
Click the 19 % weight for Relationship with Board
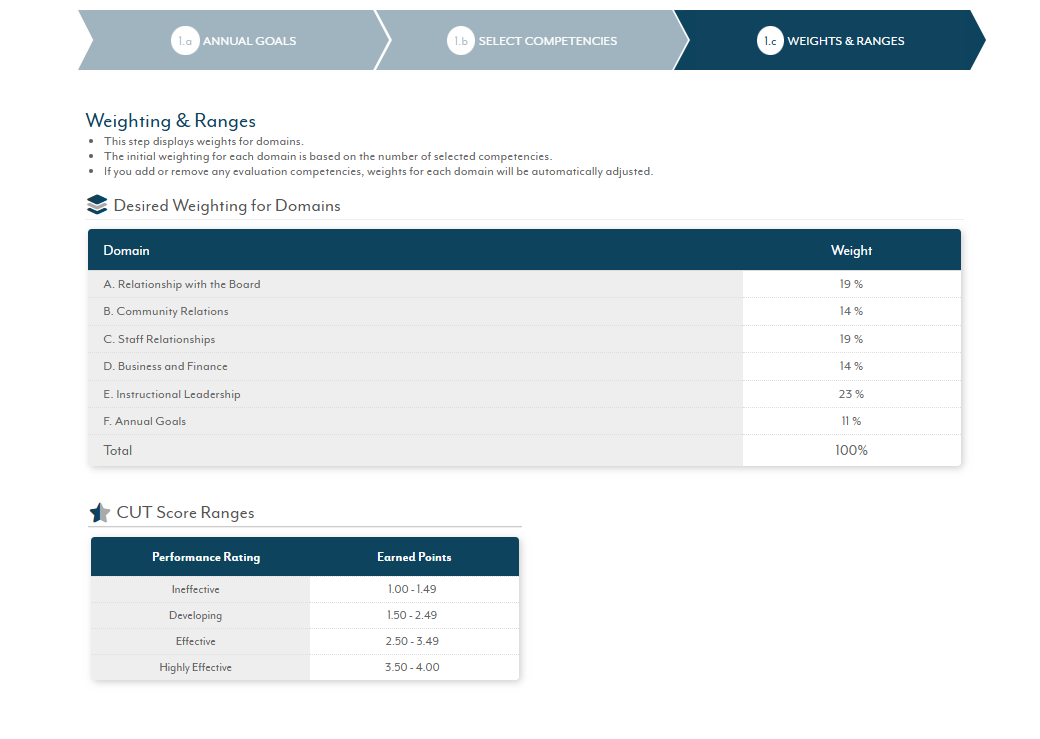pos(851,284)
